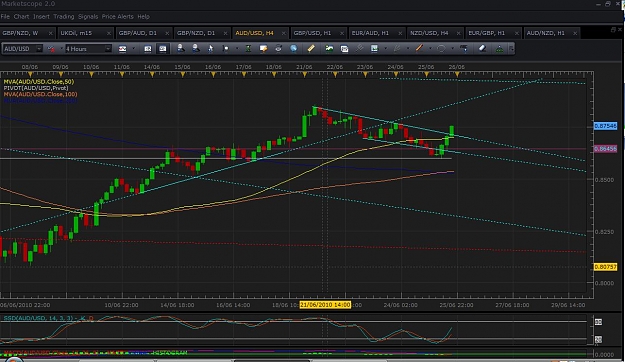The image size is (625, 362).
Task: Click the yellow day marker under 15/06
Action: pyautogui.click(x=183, y=74)
